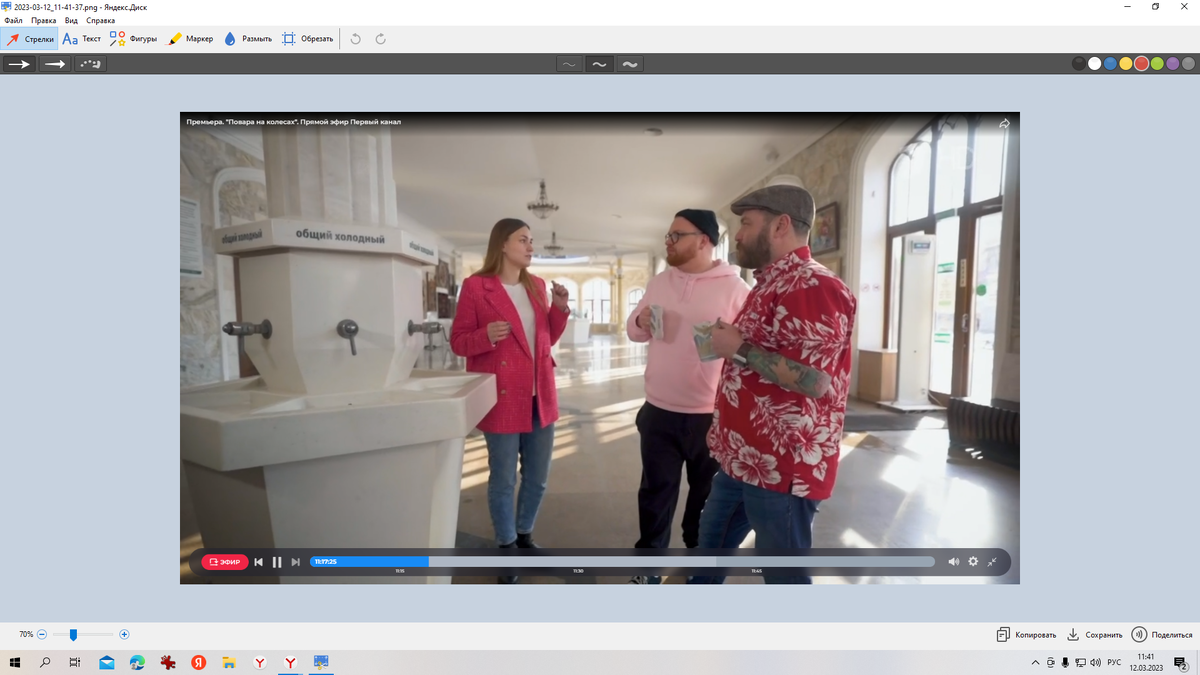Activate the Маркер highlighter tool
This screenshot has width=1200, height=675.
click(x=189, y=39)
